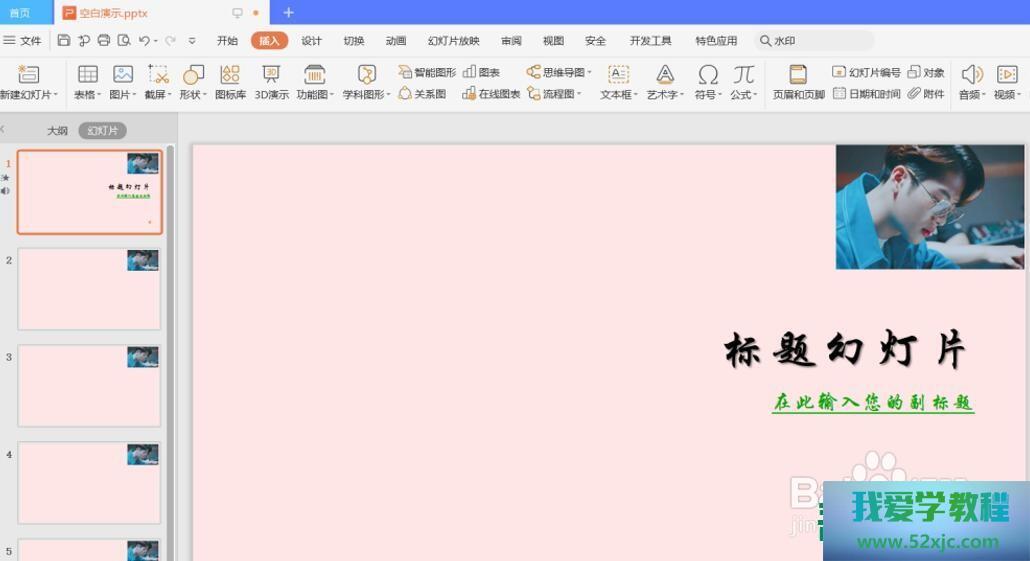This screenshot has height=561, width=1030.
Task: Click the 页眉和页脚 header and footer icon
Action: tap(798, 82)
